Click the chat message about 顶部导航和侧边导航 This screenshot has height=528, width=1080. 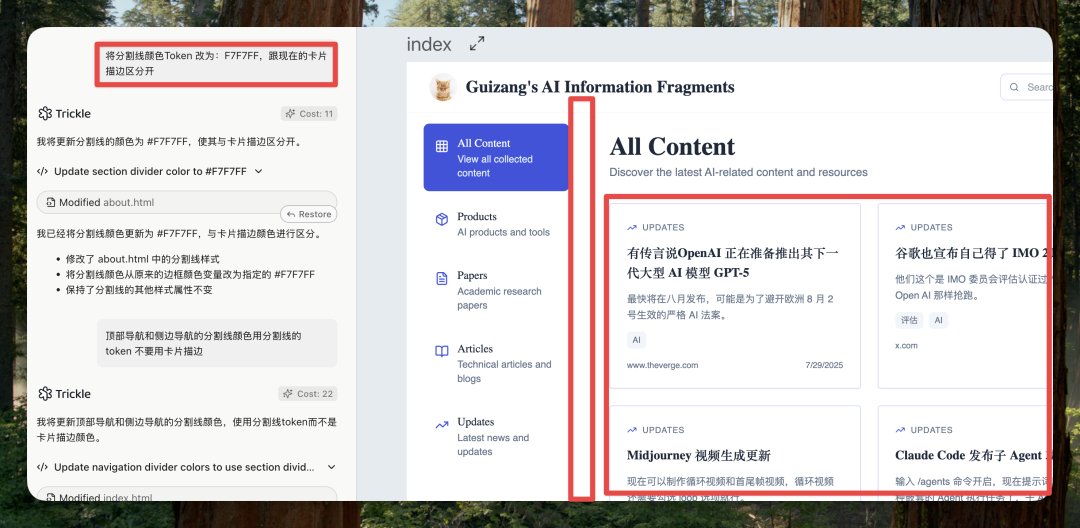(217, 343)
